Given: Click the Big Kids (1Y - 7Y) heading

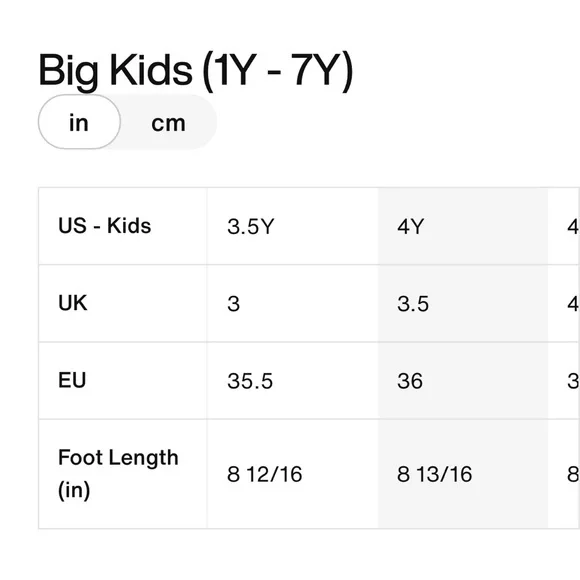Looking at the screenshot, I should coord(196,70).
